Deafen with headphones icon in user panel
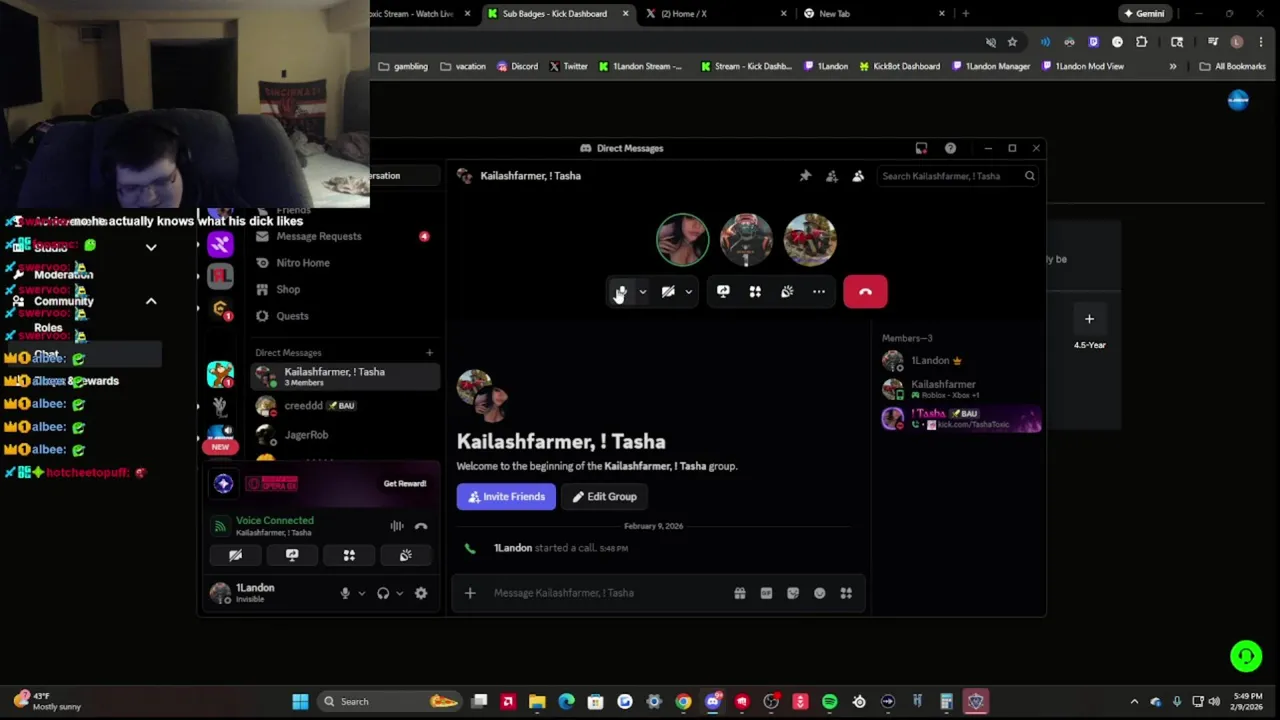The width and height of the screenshot is (1280, 720). 383,593
